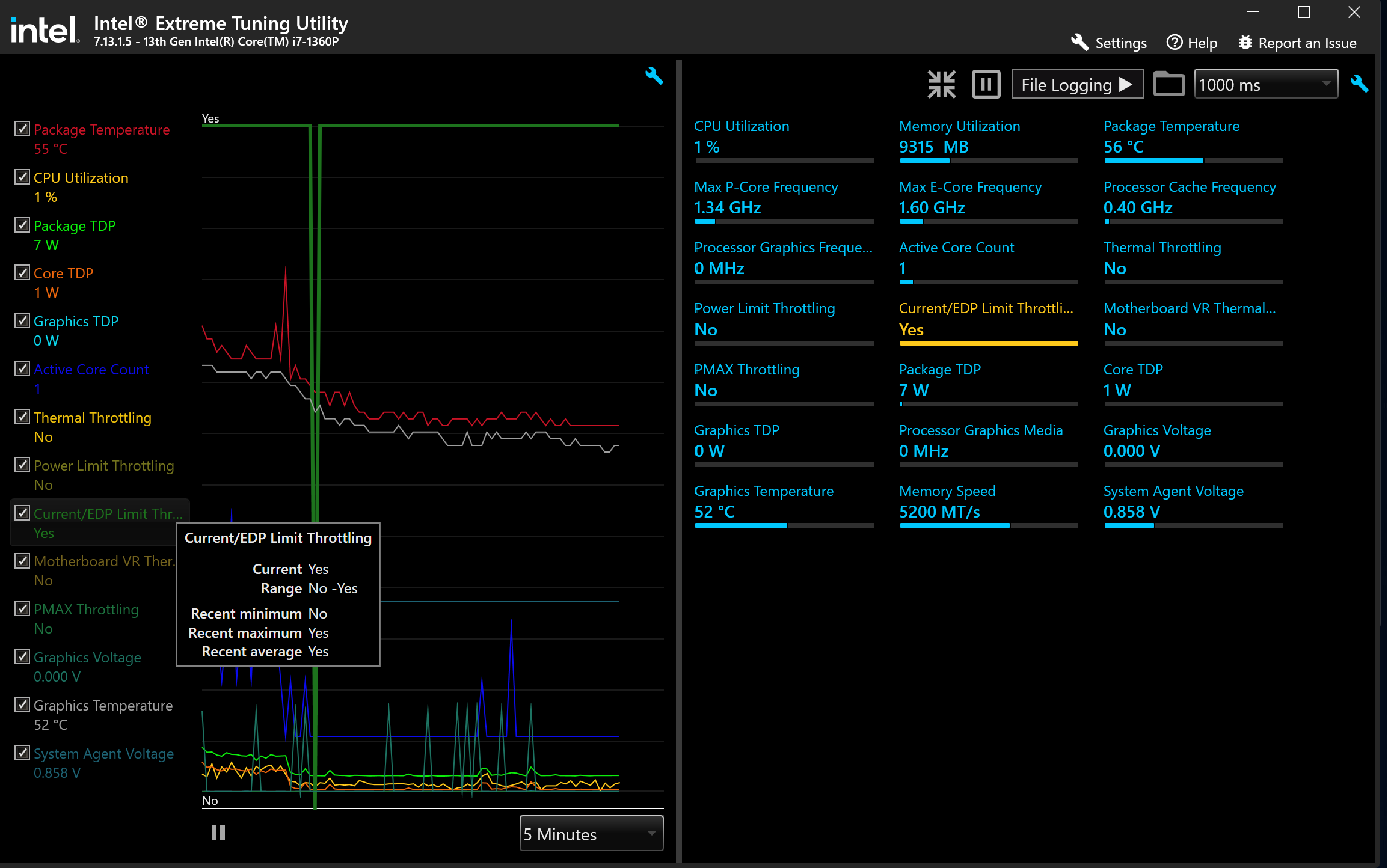
Task: Select CPU Utilization monitor tile
Action: [784, 141]
